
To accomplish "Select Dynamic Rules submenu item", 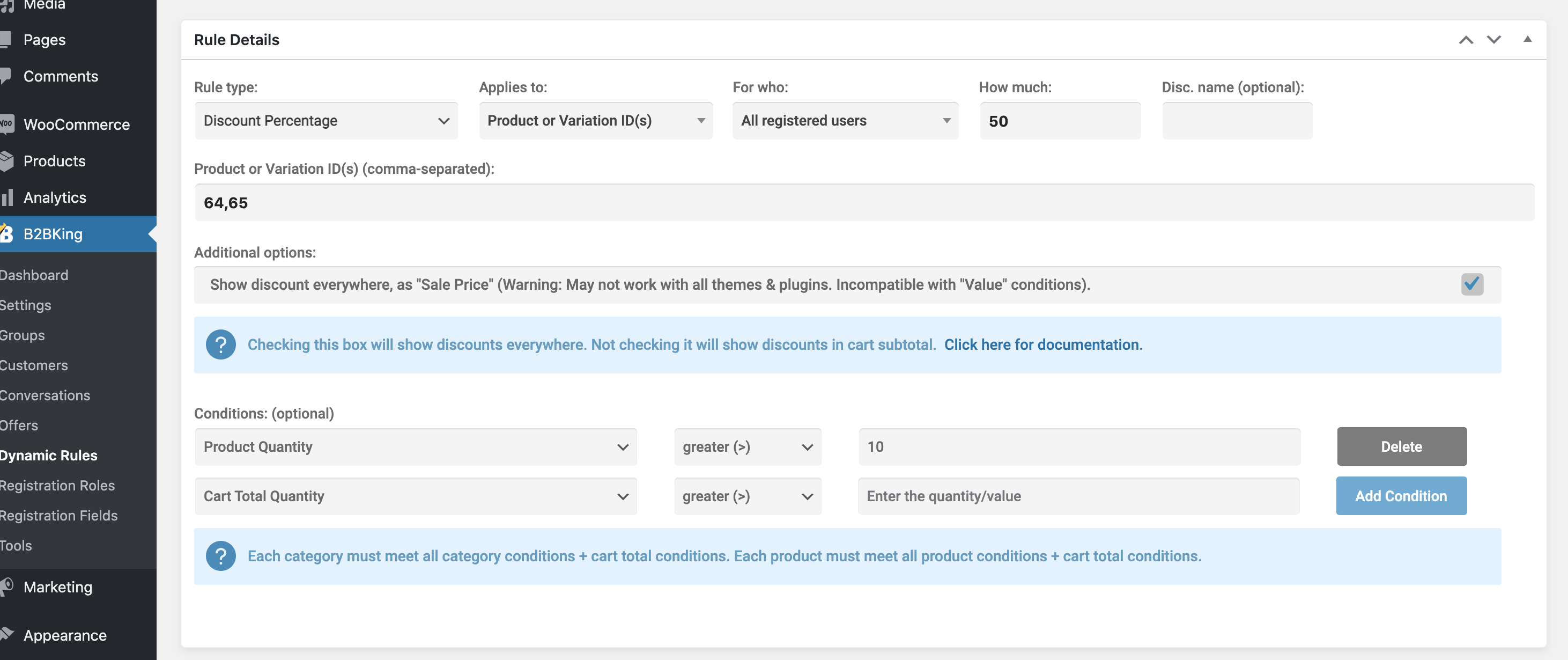I will [49, 456].
